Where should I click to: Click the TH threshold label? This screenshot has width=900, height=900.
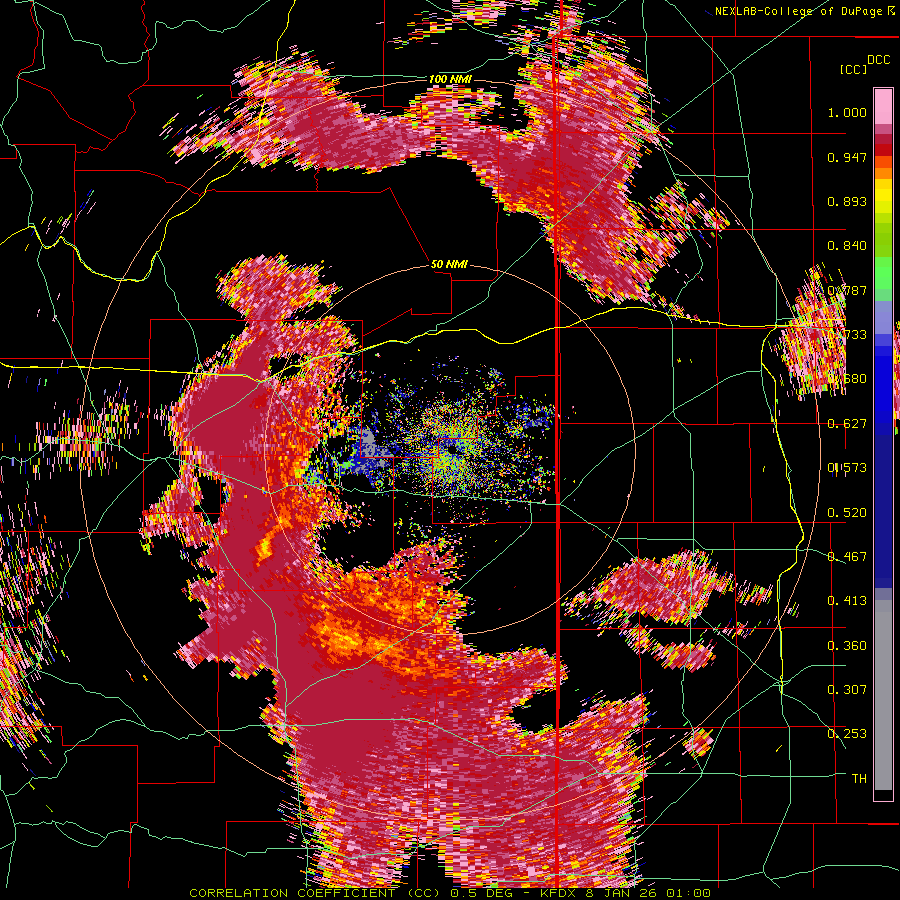pos(859,779)
